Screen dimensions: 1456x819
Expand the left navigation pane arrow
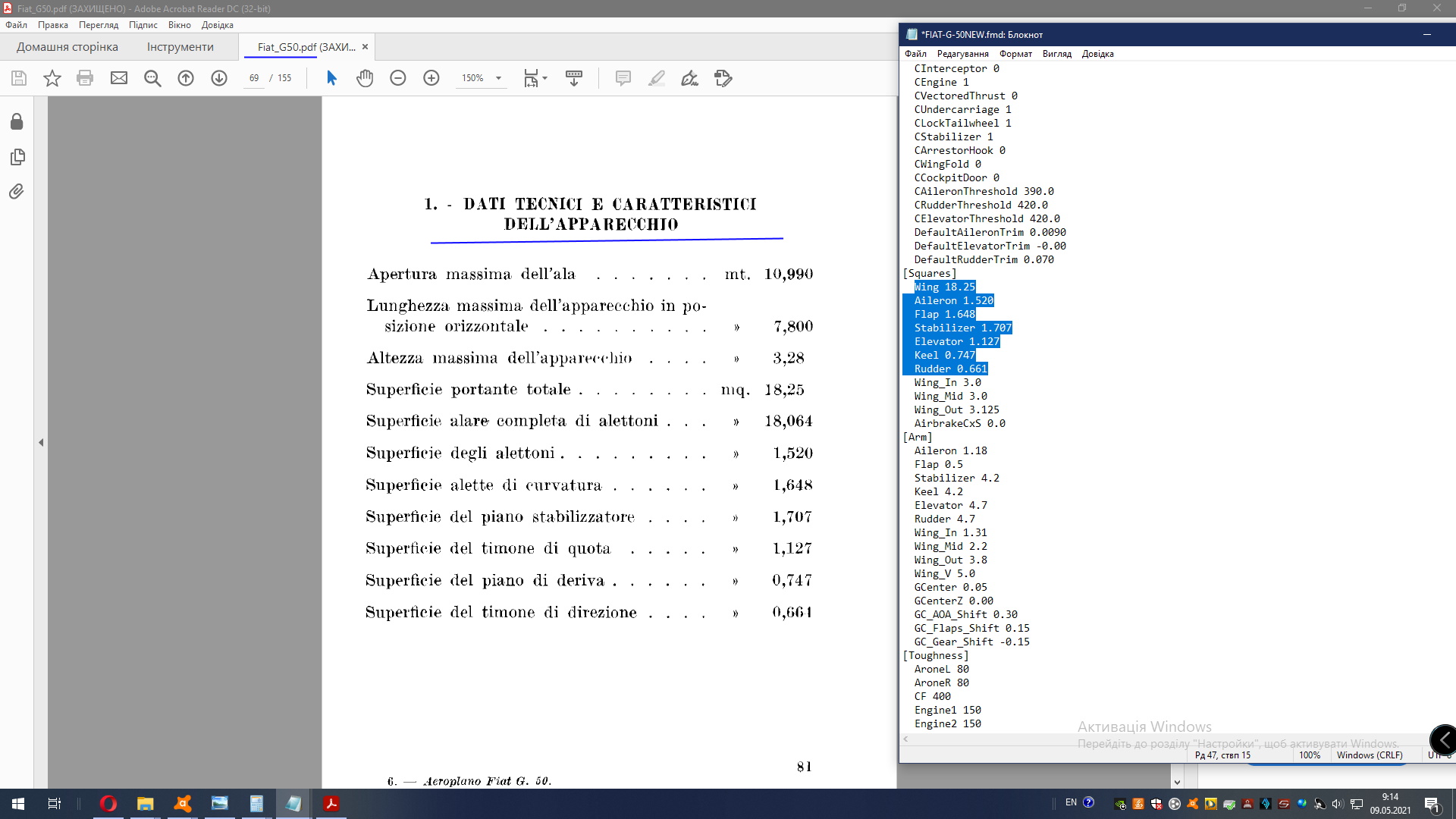(41, 442)
